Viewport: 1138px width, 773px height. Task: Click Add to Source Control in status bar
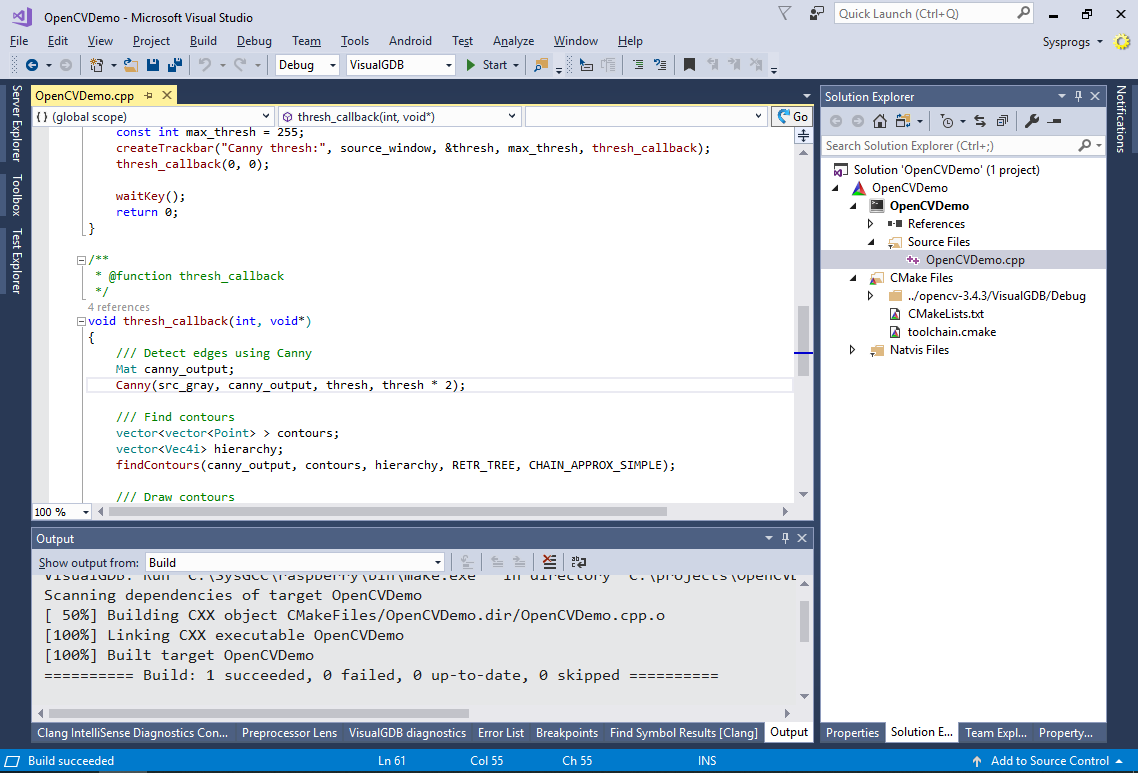click(1049, 761)
